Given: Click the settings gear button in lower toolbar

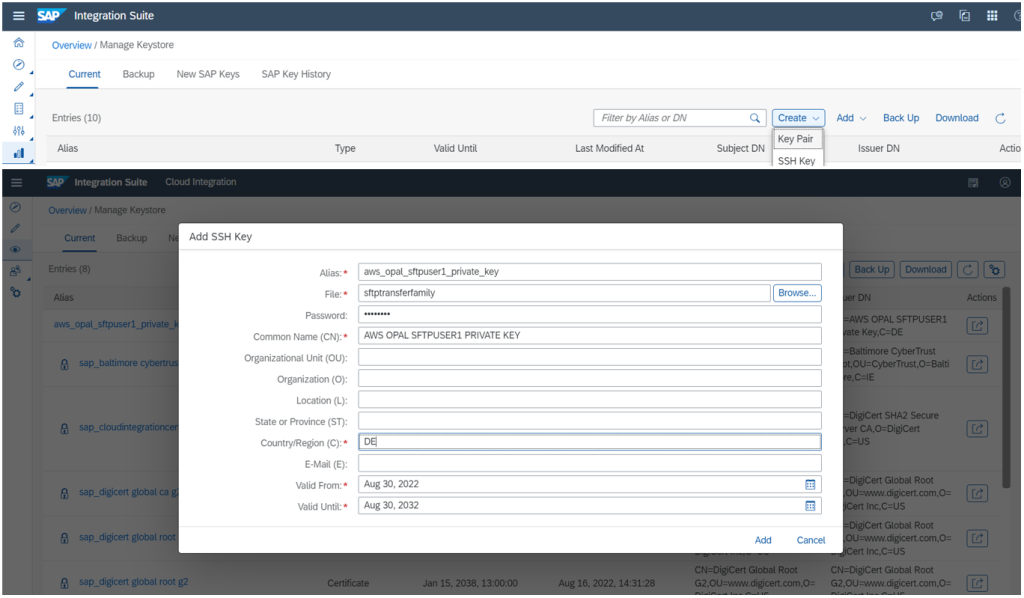Looking at the screenshot, I should [995, 270].
